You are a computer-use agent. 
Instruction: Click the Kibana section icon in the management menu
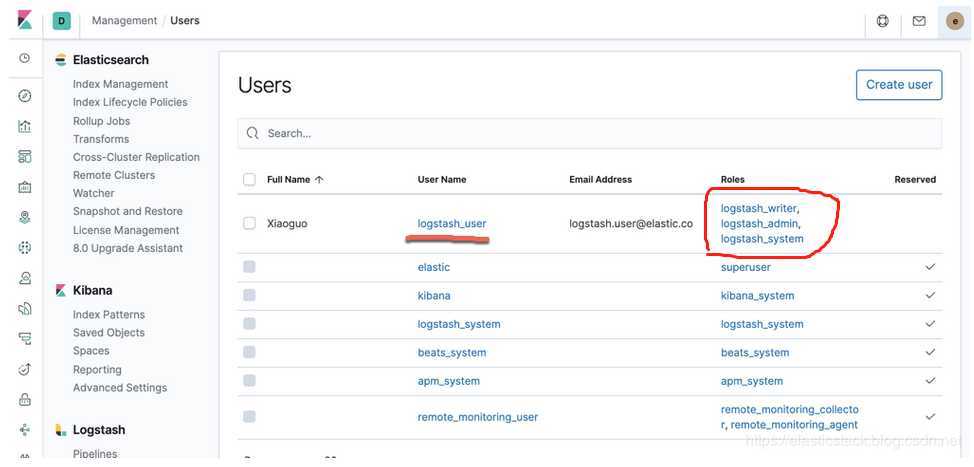click(60, 291)
